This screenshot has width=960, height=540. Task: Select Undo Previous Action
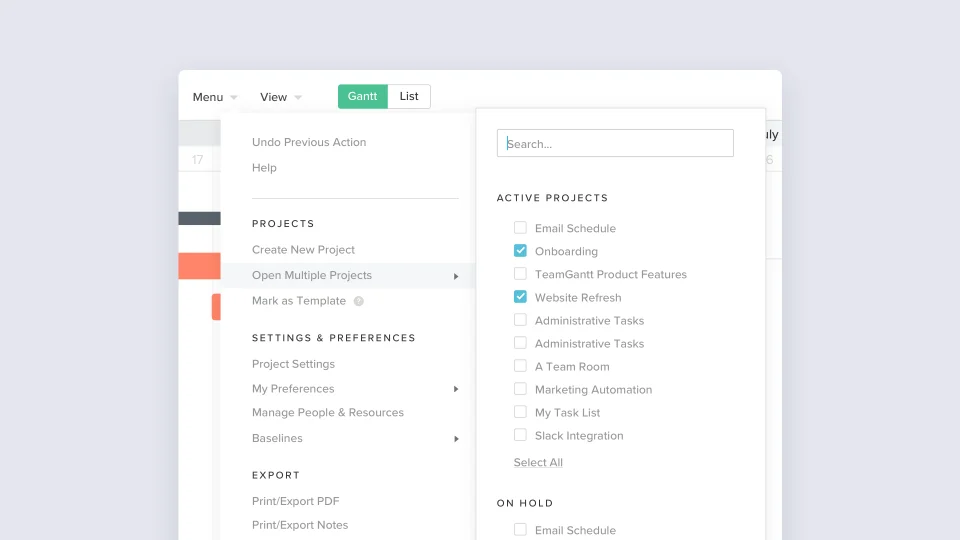309,142
